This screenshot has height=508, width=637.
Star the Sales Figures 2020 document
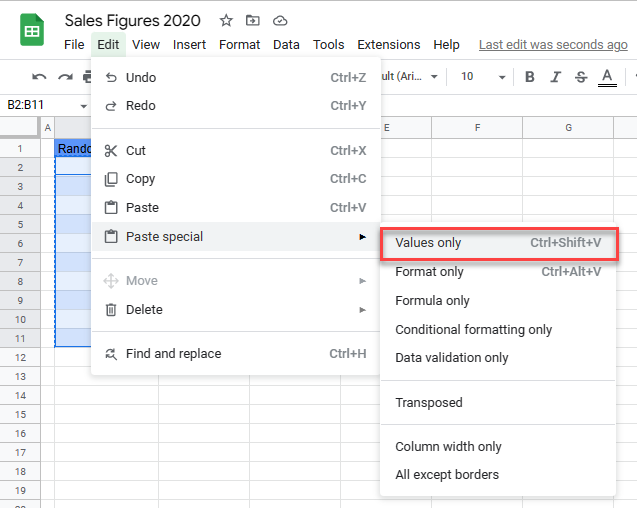[226, 21]
